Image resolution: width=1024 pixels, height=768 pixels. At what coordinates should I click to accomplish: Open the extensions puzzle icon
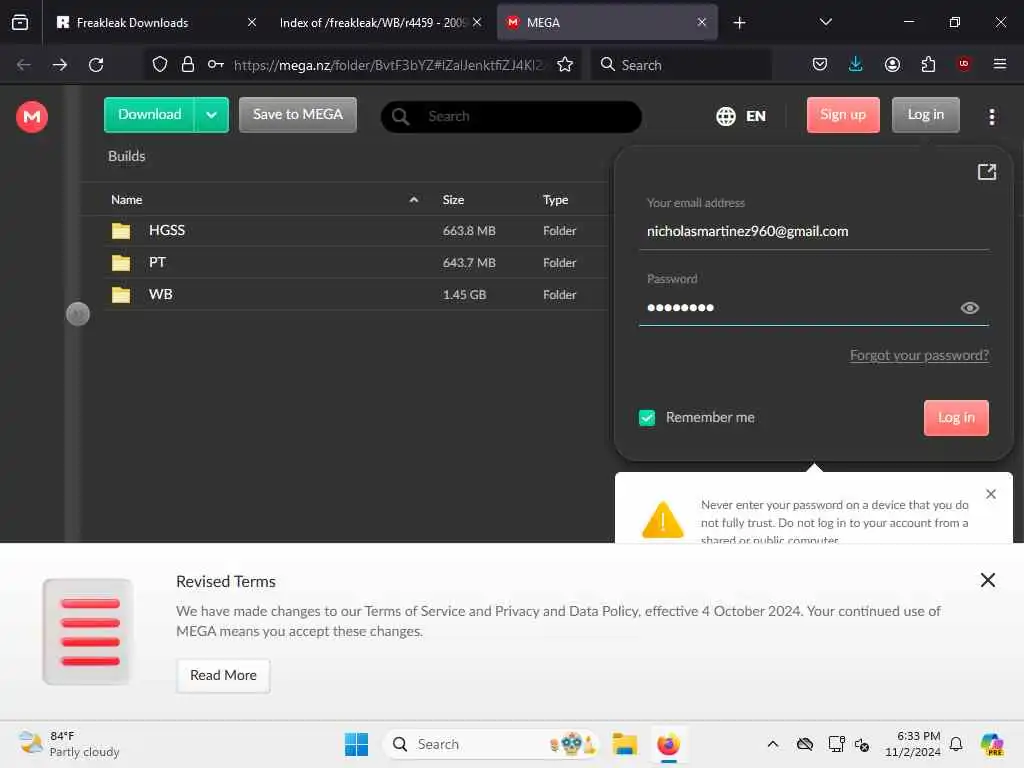(x=928, y=64)
